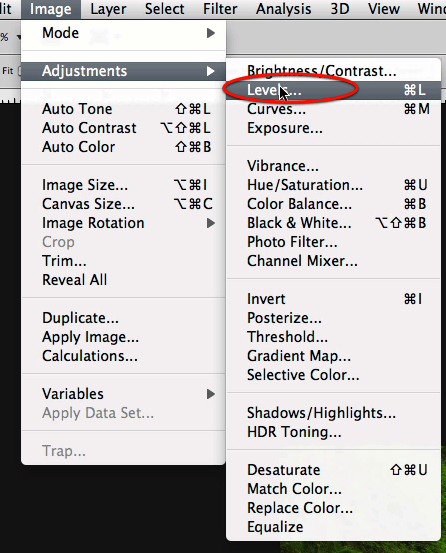
Task: Open Calculations dialog
Action: click(123, 356)
